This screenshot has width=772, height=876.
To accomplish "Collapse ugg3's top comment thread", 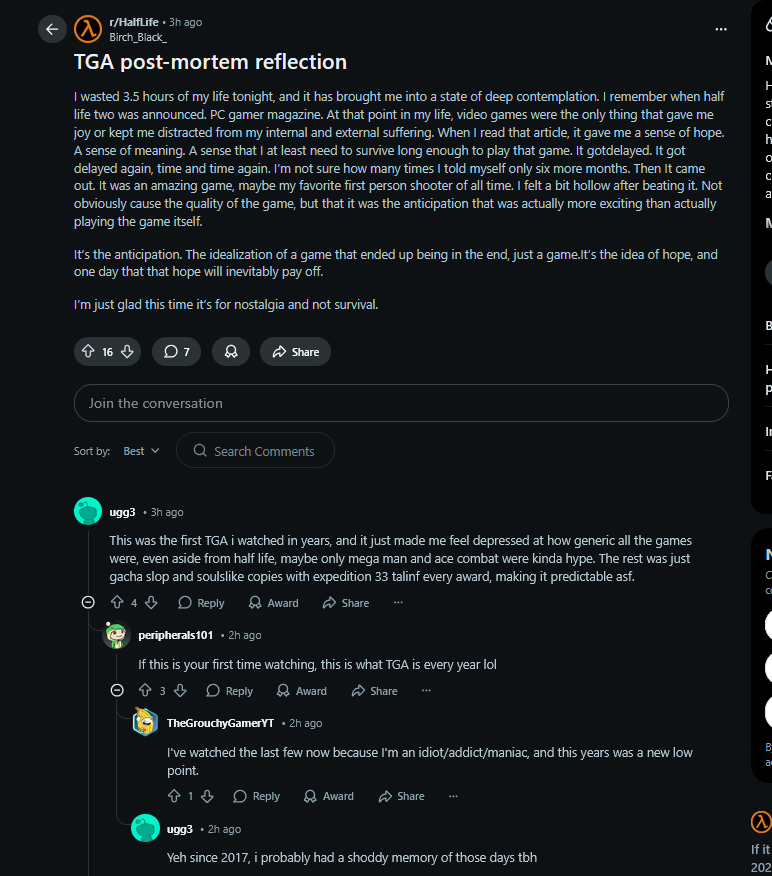I will click(x=88, y=603).
